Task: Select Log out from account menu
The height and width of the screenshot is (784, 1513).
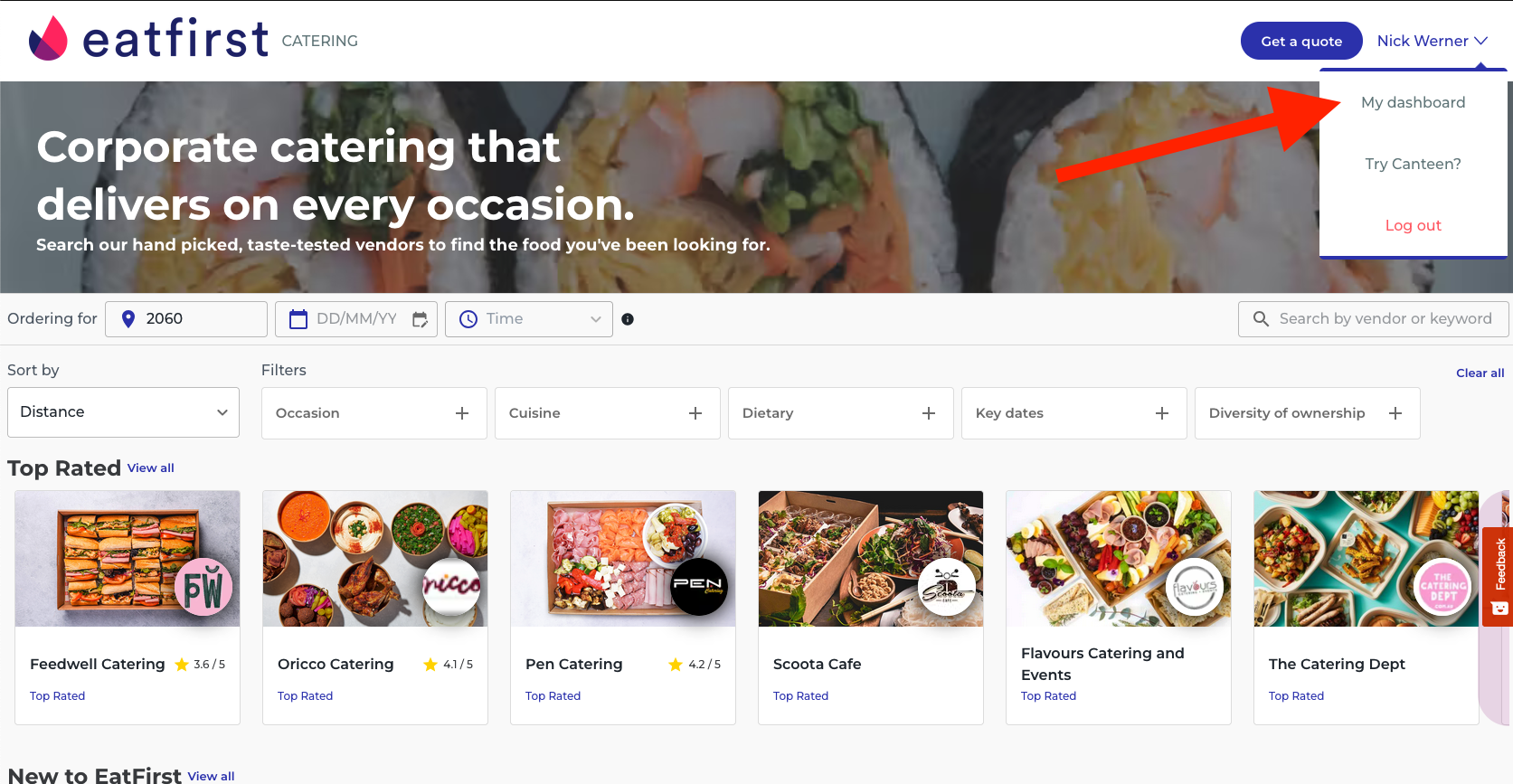Action: (1414, 225)
